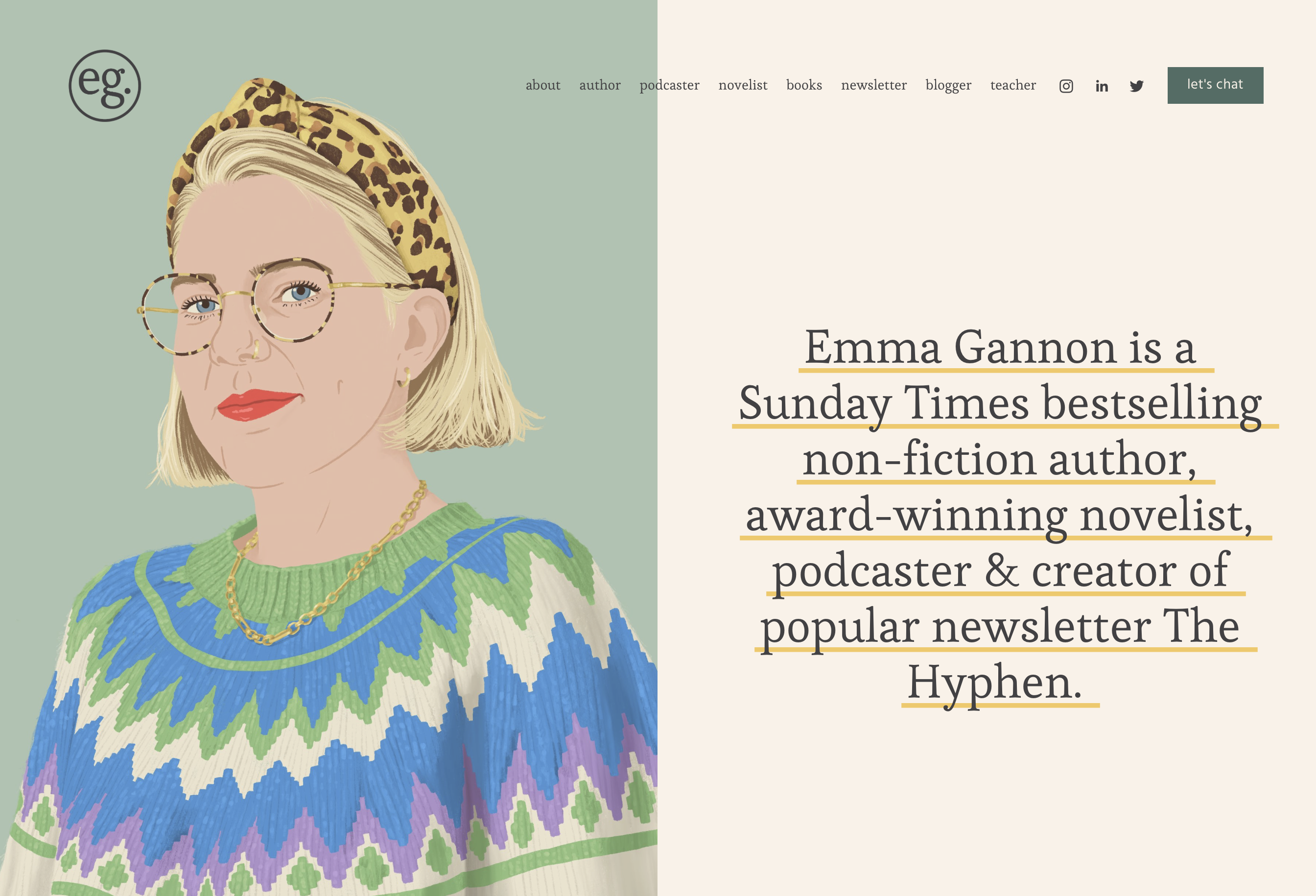1316x896 pixels.
Task: Click 'Sunday Times bestselling' underlined text
Action: (1000, 404)
